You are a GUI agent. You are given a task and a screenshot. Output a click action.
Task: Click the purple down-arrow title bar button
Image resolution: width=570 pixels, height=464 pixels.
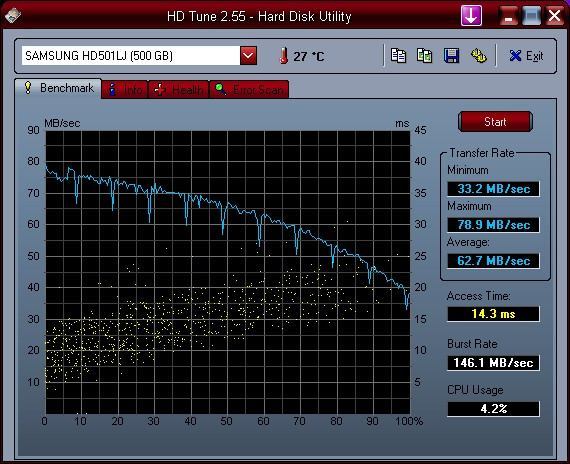click(x=471, y=16)
